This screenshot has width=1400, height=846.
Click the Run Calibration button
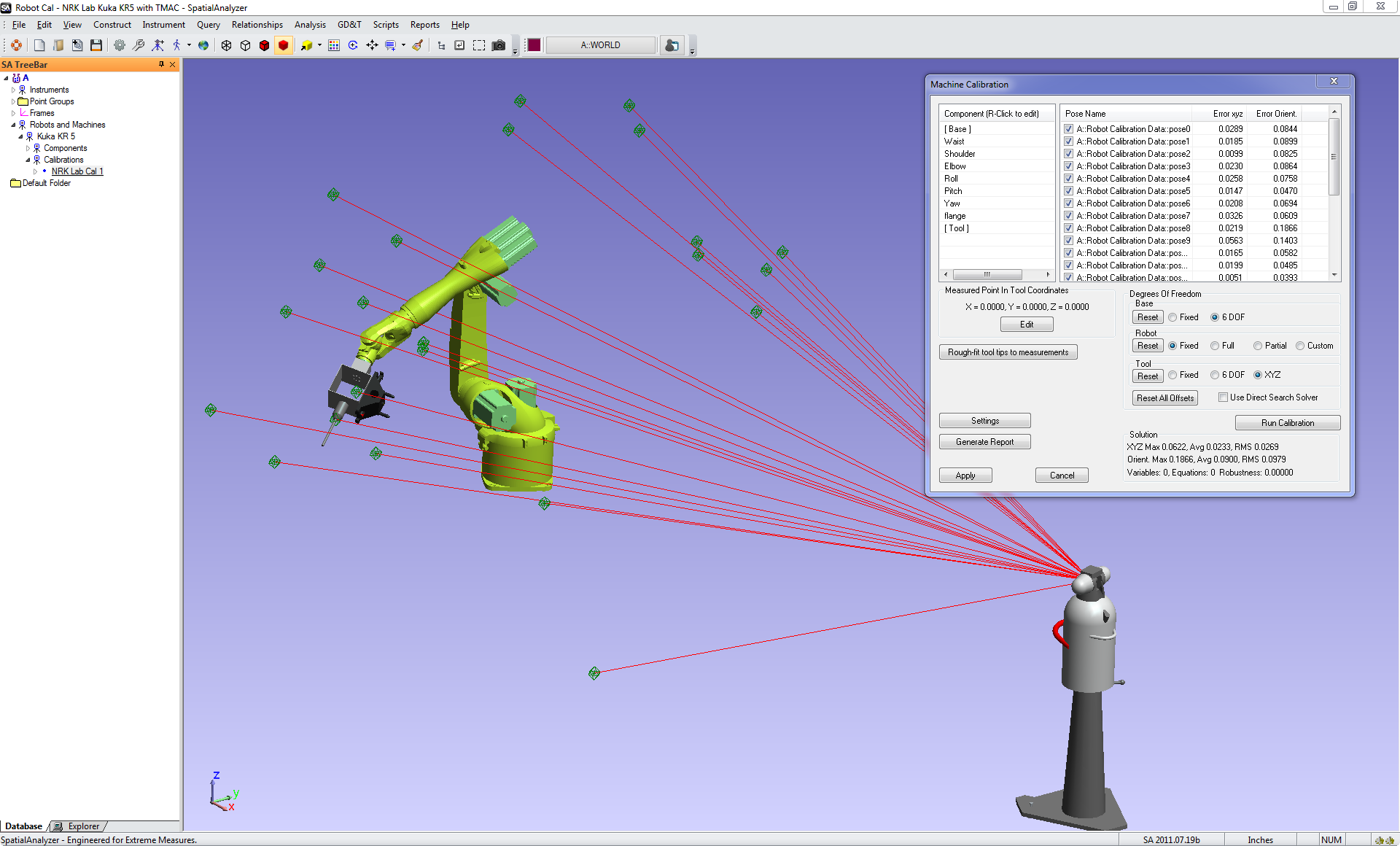1287,422
